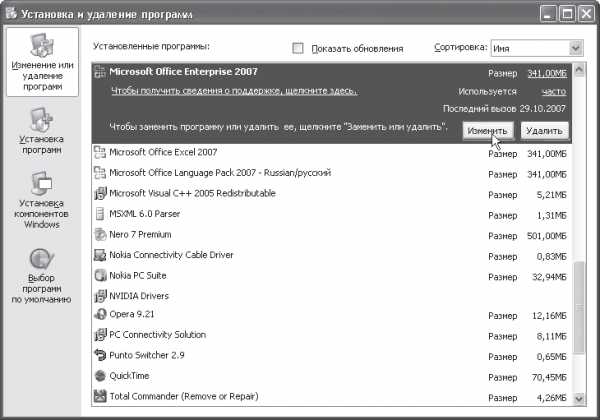Select PC Connectivity Solution in the list
The height and width of the screenshot is (420, 600).
[157, 335]
